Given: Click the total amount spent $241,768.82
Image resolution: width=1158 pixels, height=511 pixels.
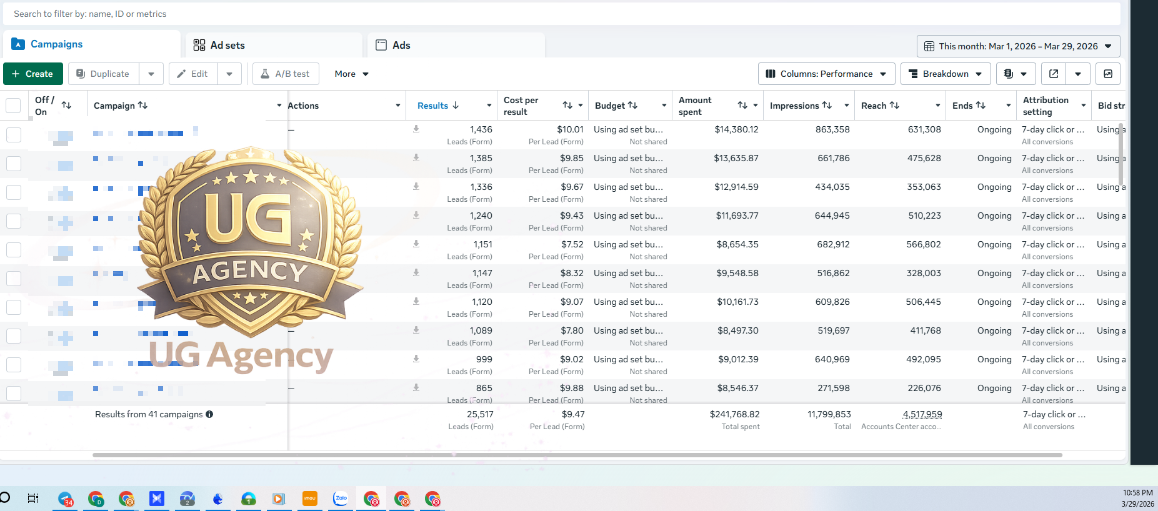Looking at the screenshot, I should pyautogui.click(x=734, y=414).
